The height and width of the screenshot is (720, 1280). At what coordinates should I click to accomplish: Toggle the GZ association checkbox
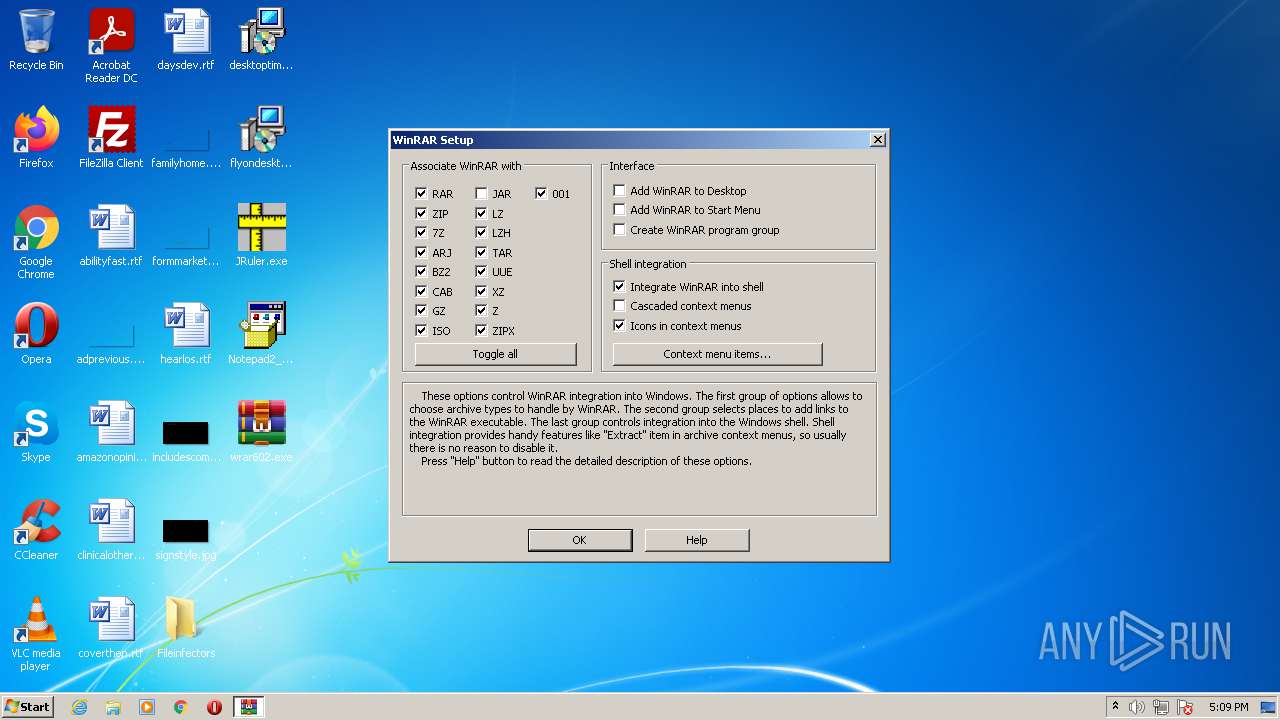421,311
